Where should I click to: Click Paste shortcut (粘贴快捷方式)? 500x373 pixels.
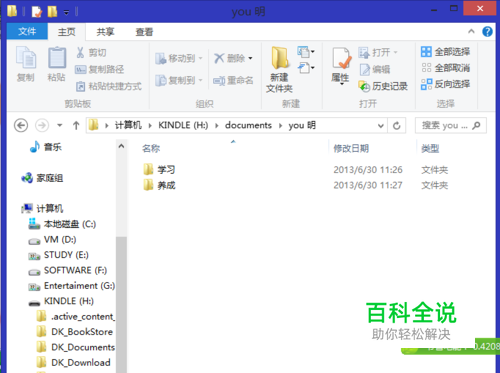point(109,86)
